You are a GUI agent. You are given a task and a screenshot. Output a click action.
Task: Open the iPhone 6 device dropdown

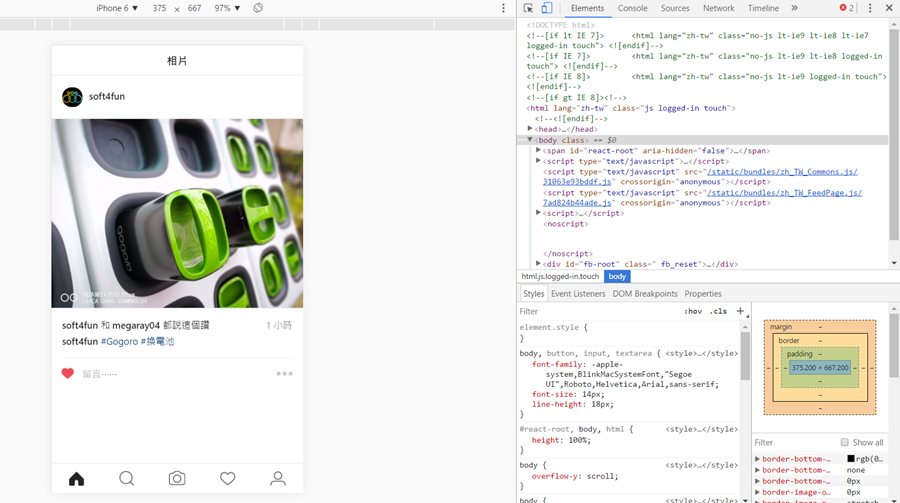[x=117, y=8]
